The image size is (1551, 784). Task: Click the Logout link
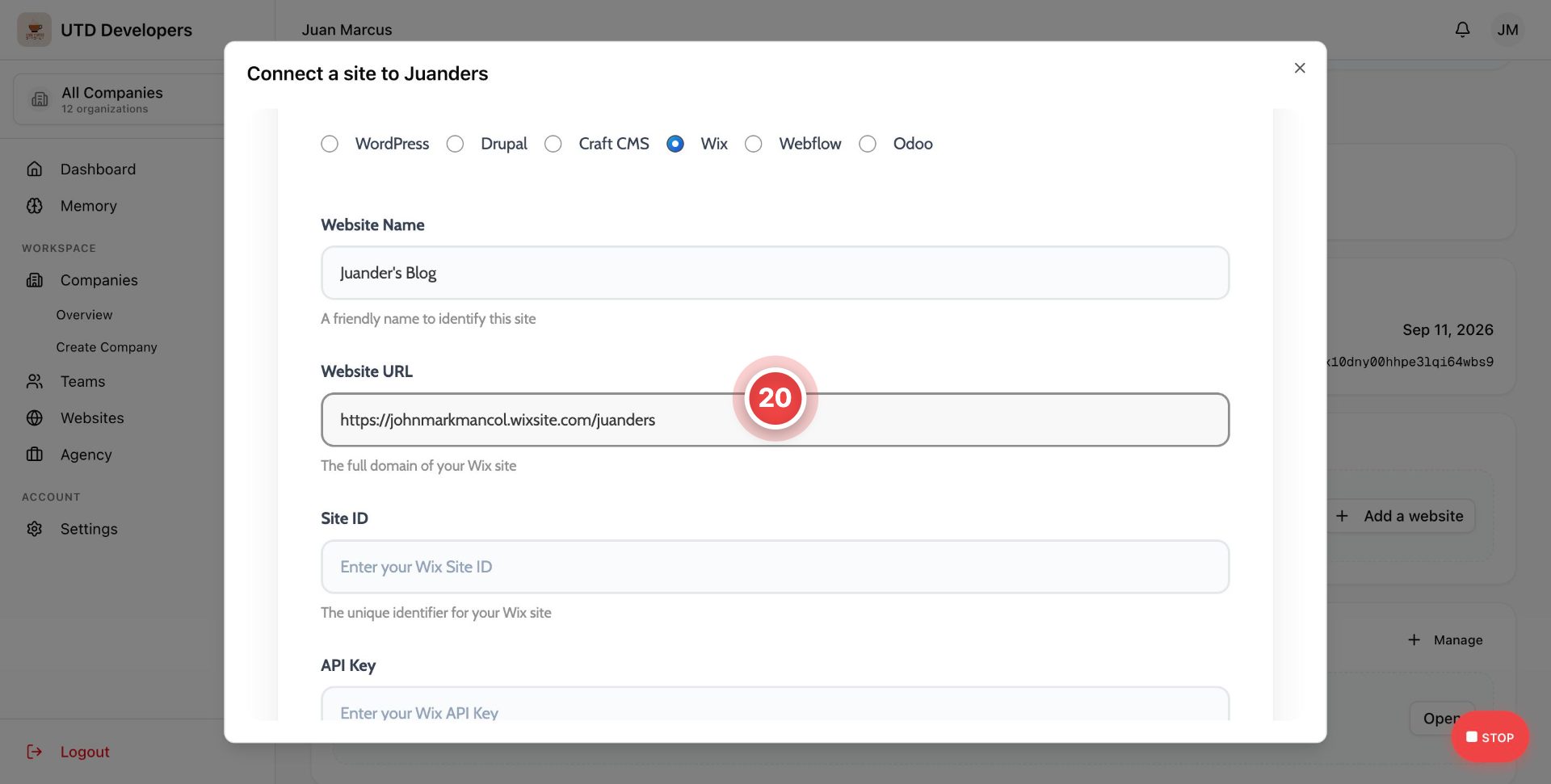pos(85,752)
